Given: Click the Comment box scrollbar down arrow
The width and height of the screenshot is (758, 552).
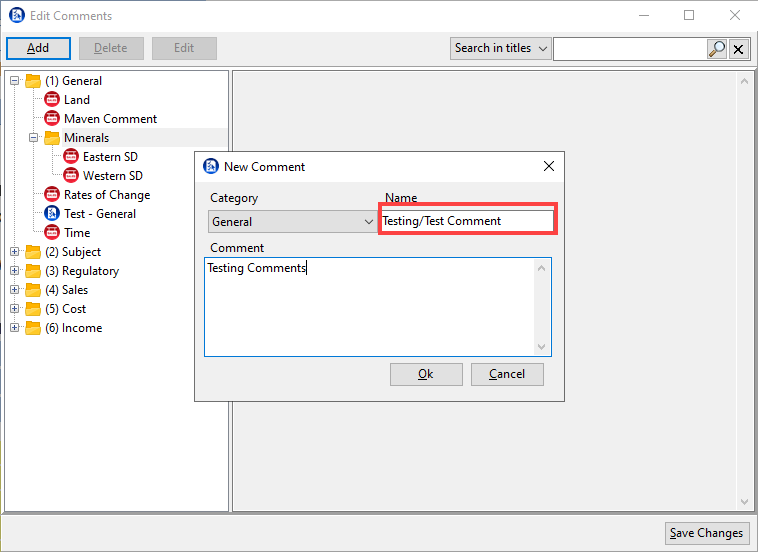Looking at the screenshot, I should (543, 347).
